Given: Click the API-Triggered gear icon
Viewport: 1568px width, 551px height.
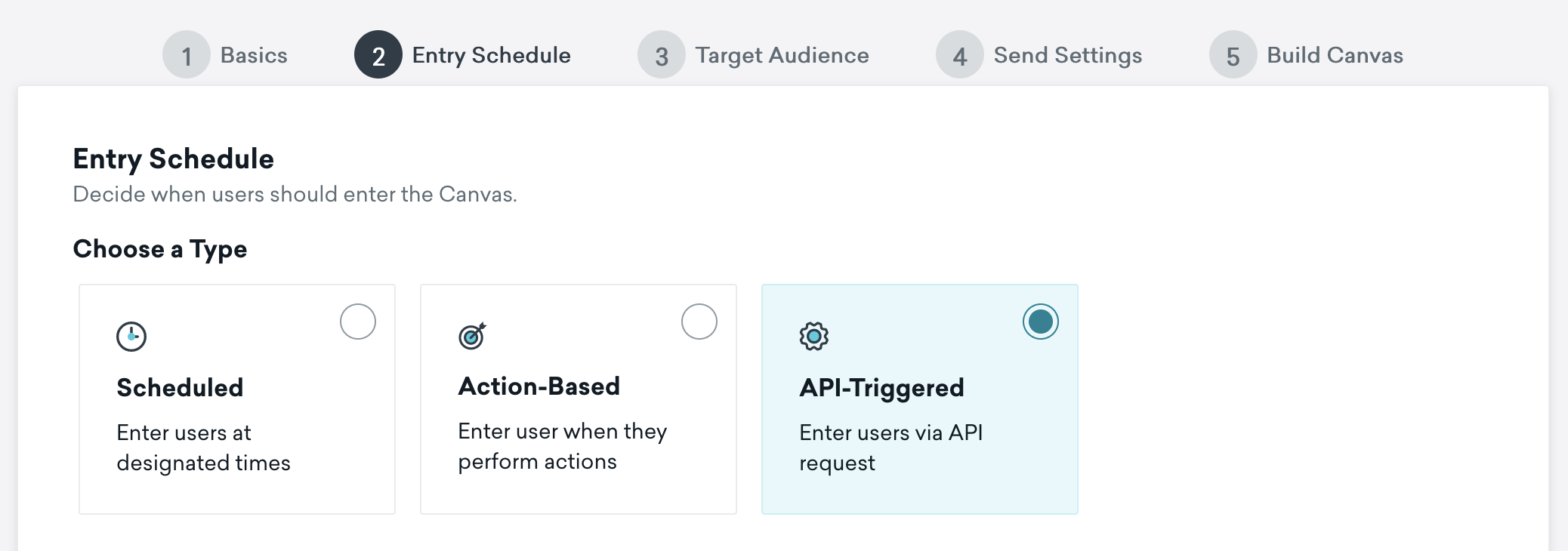Looking at the screenshot, I should 813,336.
